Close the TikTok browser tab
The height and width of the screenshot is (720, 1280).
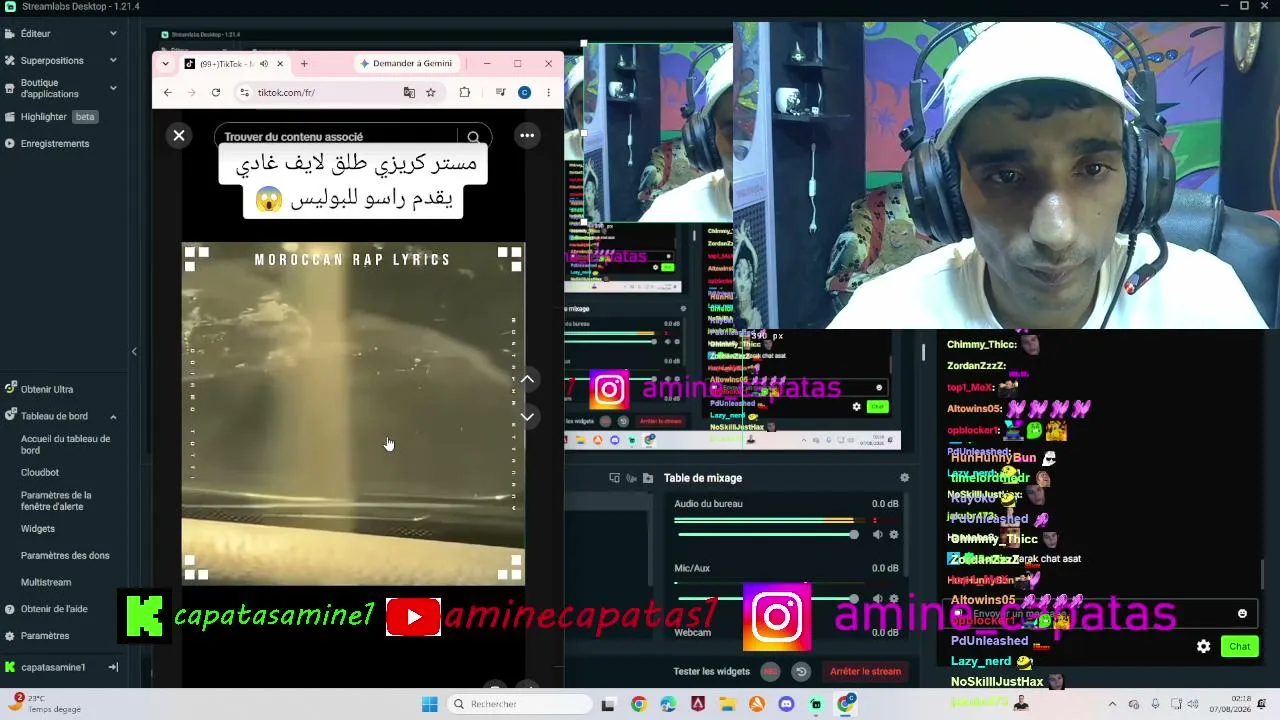(x=281, y=64)
